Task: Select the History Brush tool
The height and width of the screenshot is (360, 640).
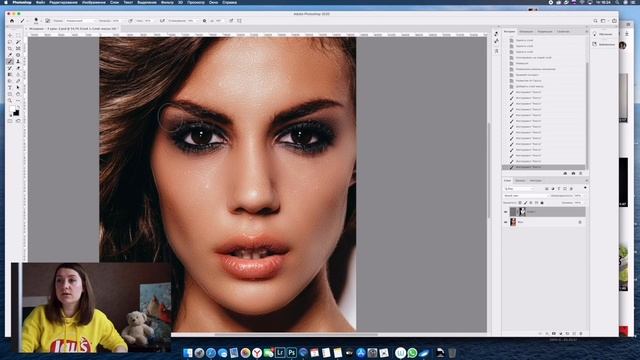Action: point(10,68)
